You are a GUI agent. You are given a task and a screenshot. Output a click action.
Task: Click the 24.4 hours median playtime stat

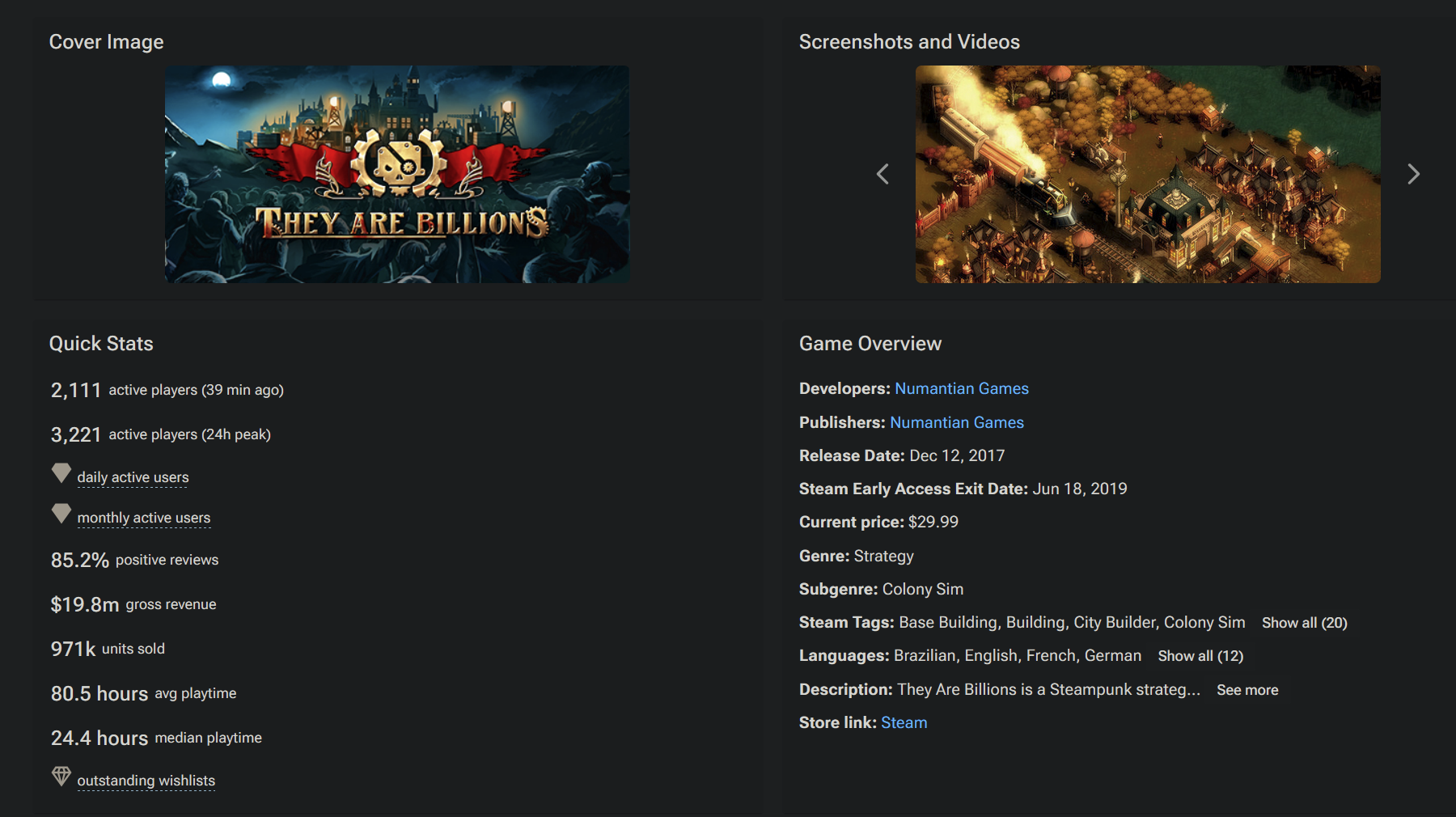point(156,738)
